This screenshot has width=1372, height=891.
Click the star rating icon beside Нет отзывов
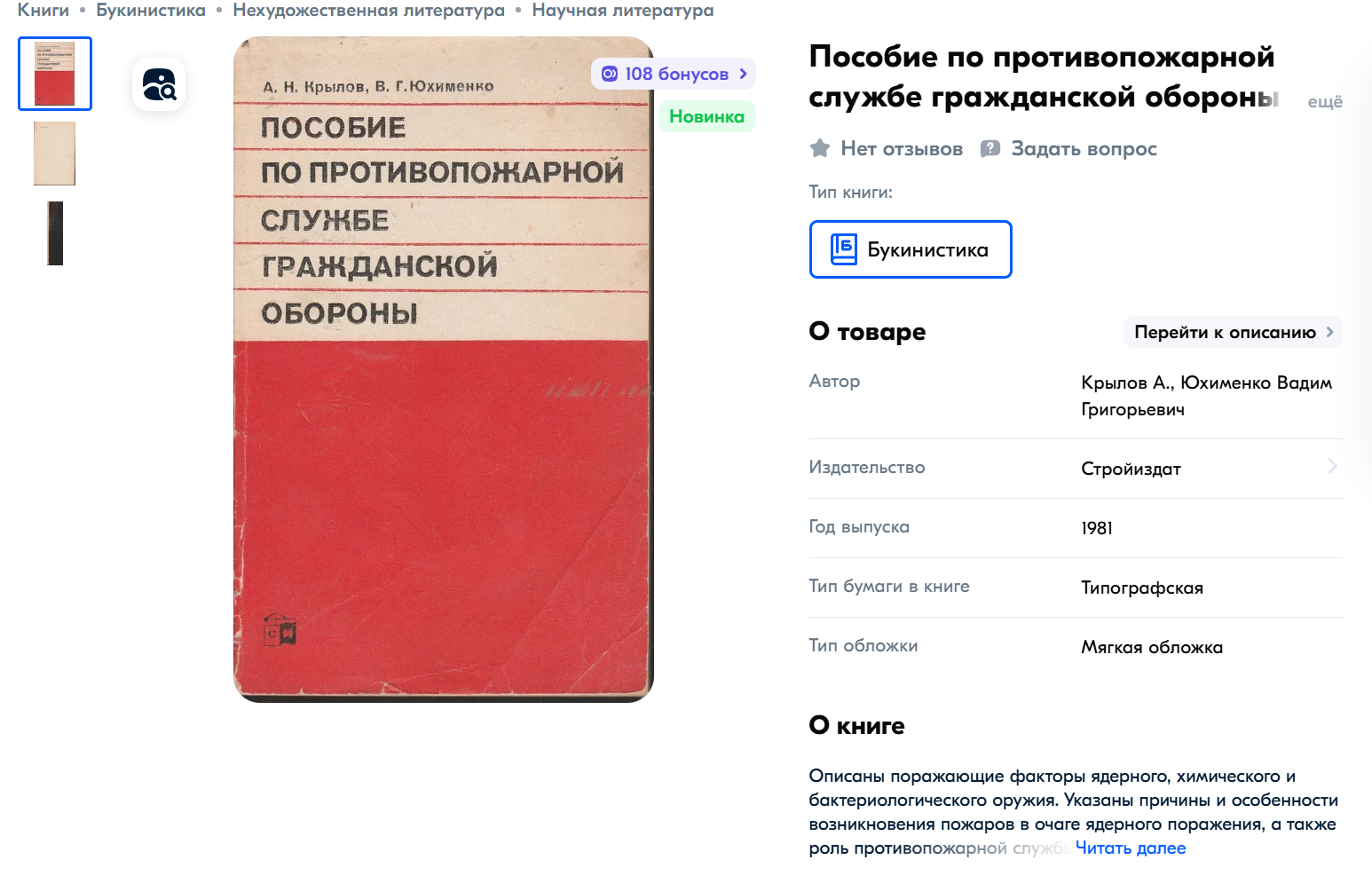pos(820,148)
